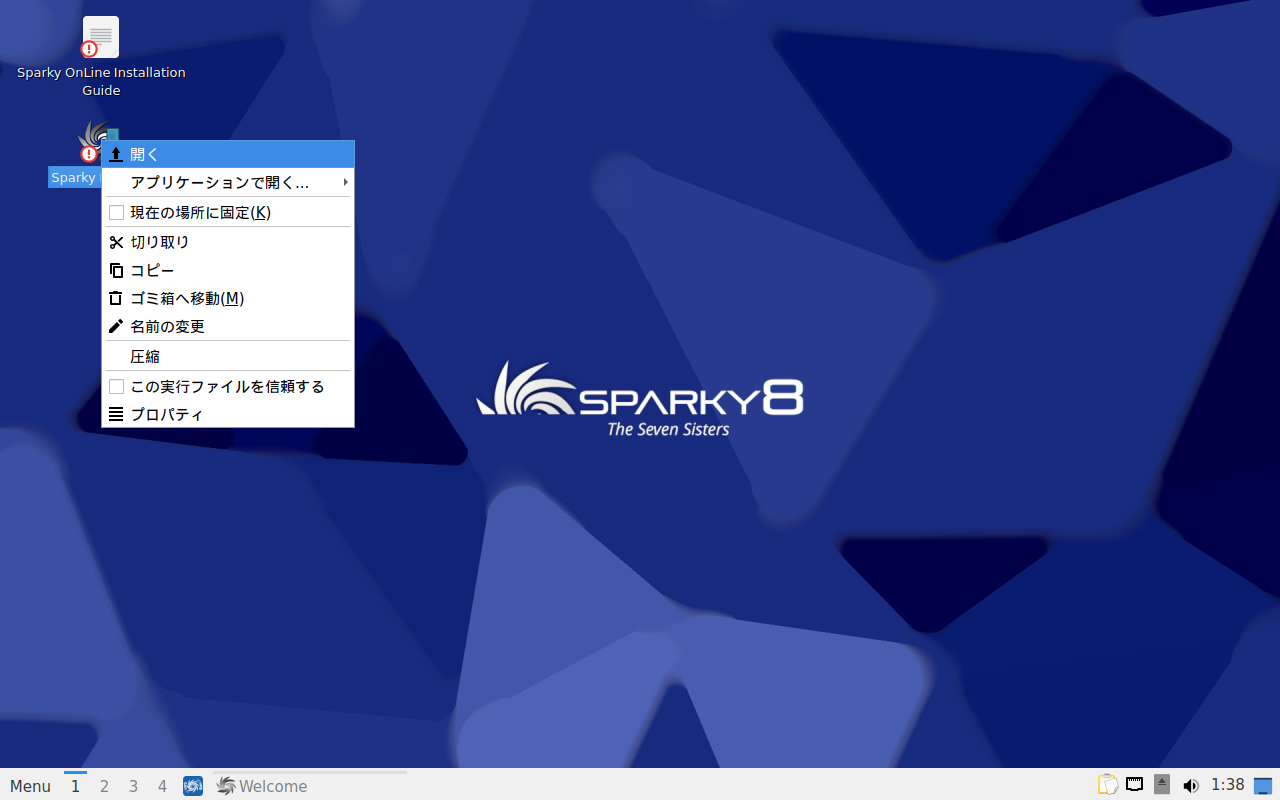Expand the アプリケーションで開く... submenu
Image resolution: width=1280 pixels, height=800 pixels.
228,183
